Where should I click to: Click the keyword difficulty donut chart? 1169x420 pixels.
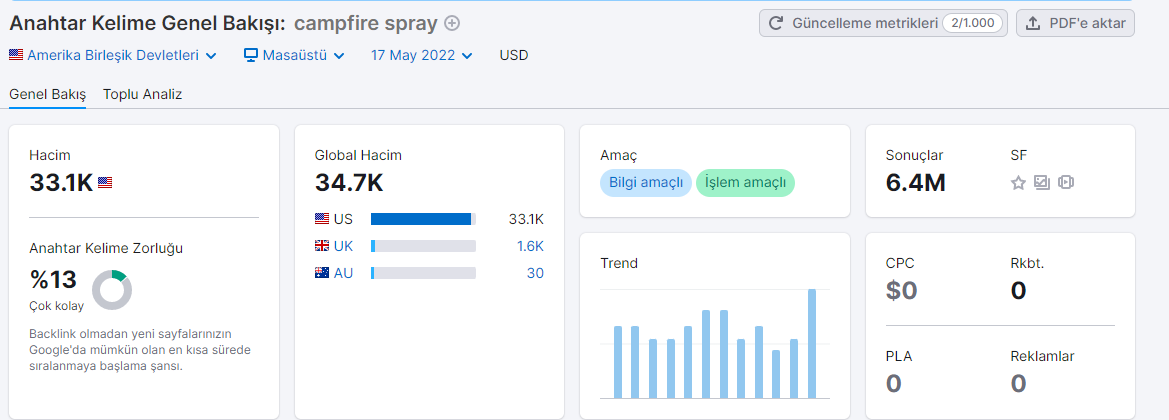(x=112, y=290)
